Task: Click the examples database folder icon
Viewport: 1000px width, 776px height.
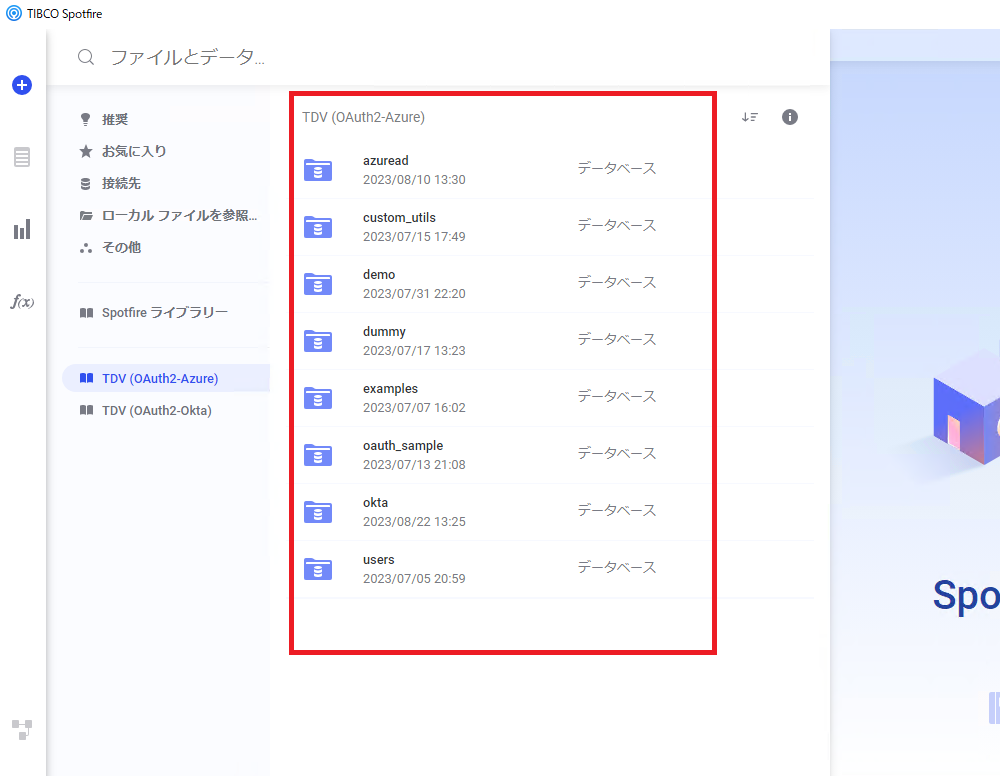Action: 318,398
